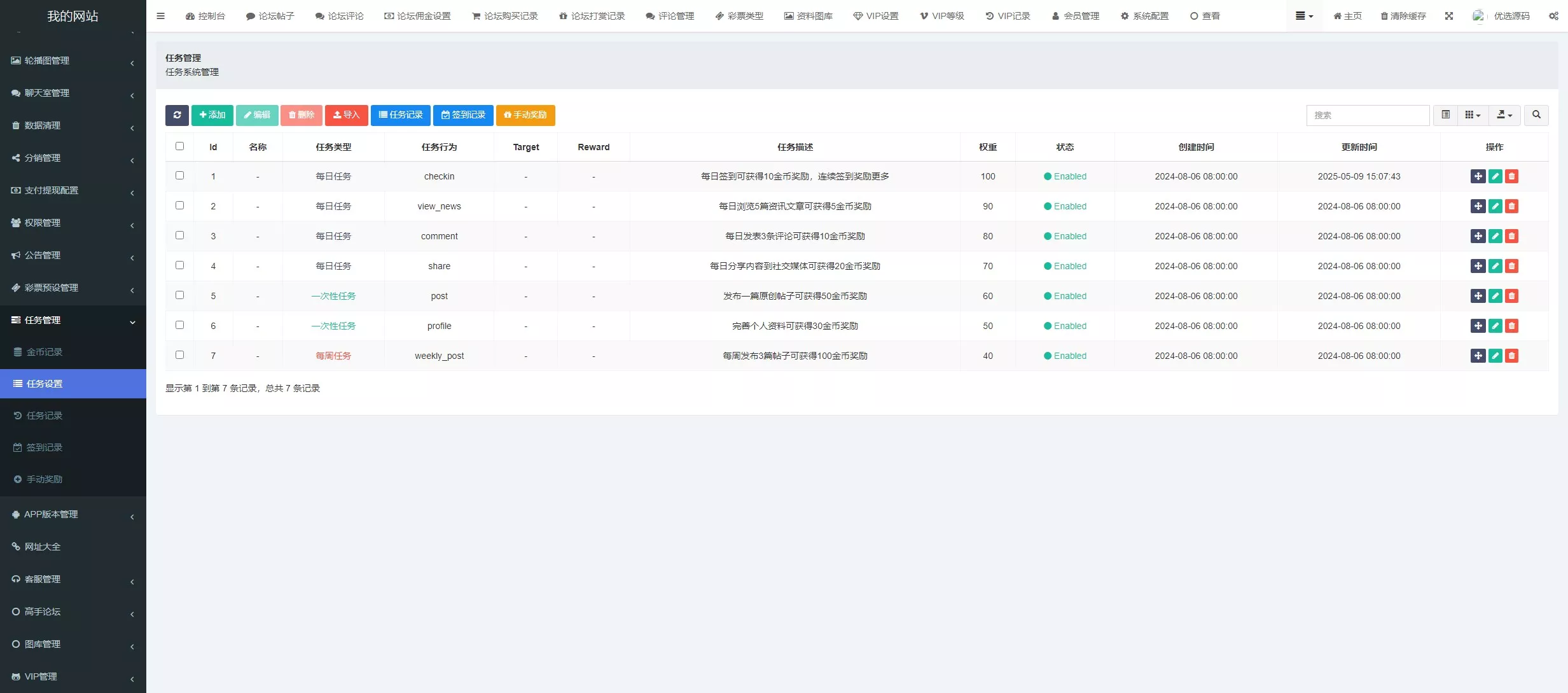
Task: Click the orange 手动奖励 button
Action: (x=525, y=115)
